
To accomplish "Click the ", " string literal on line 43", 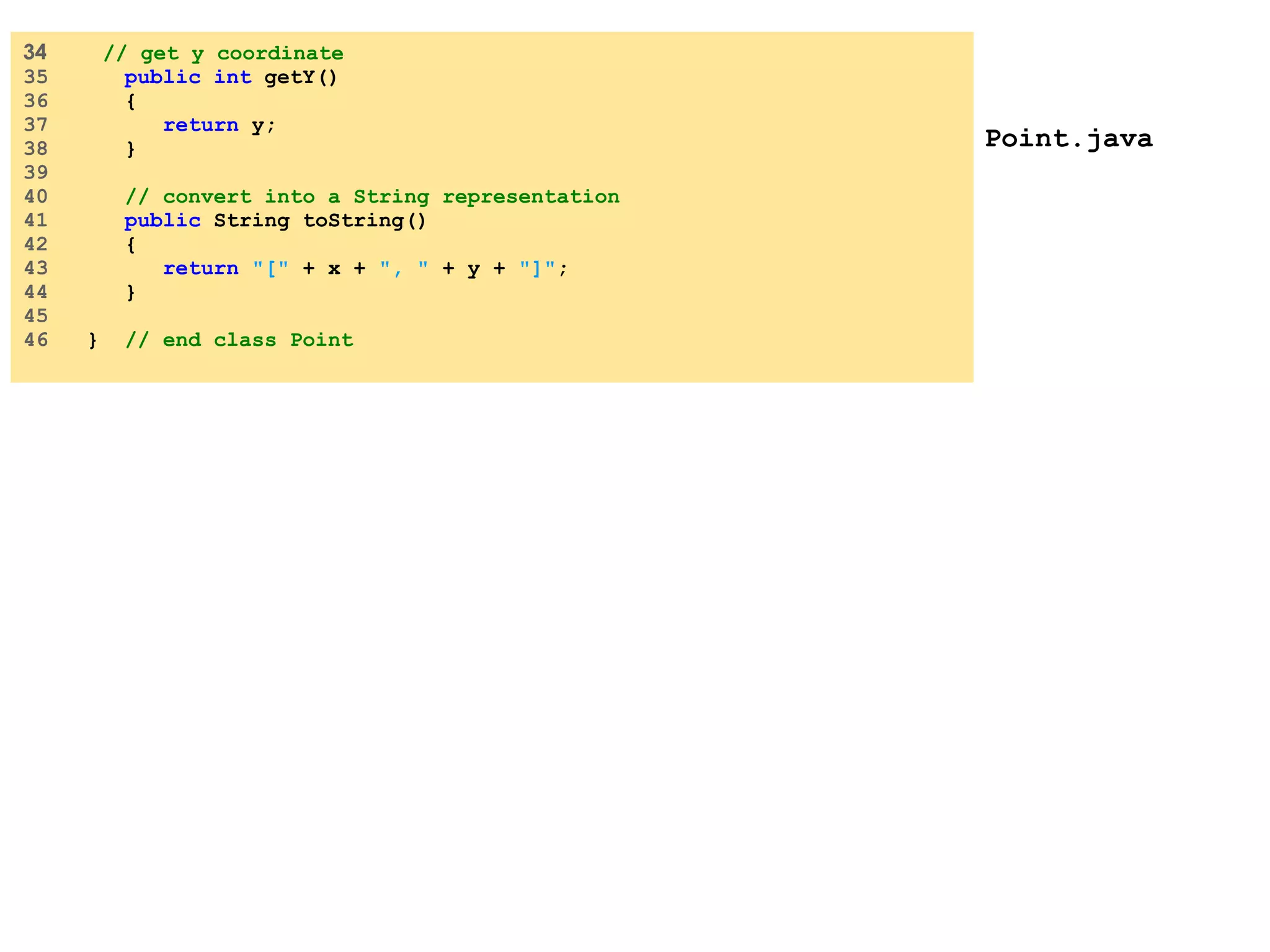I will pos(404,268).
